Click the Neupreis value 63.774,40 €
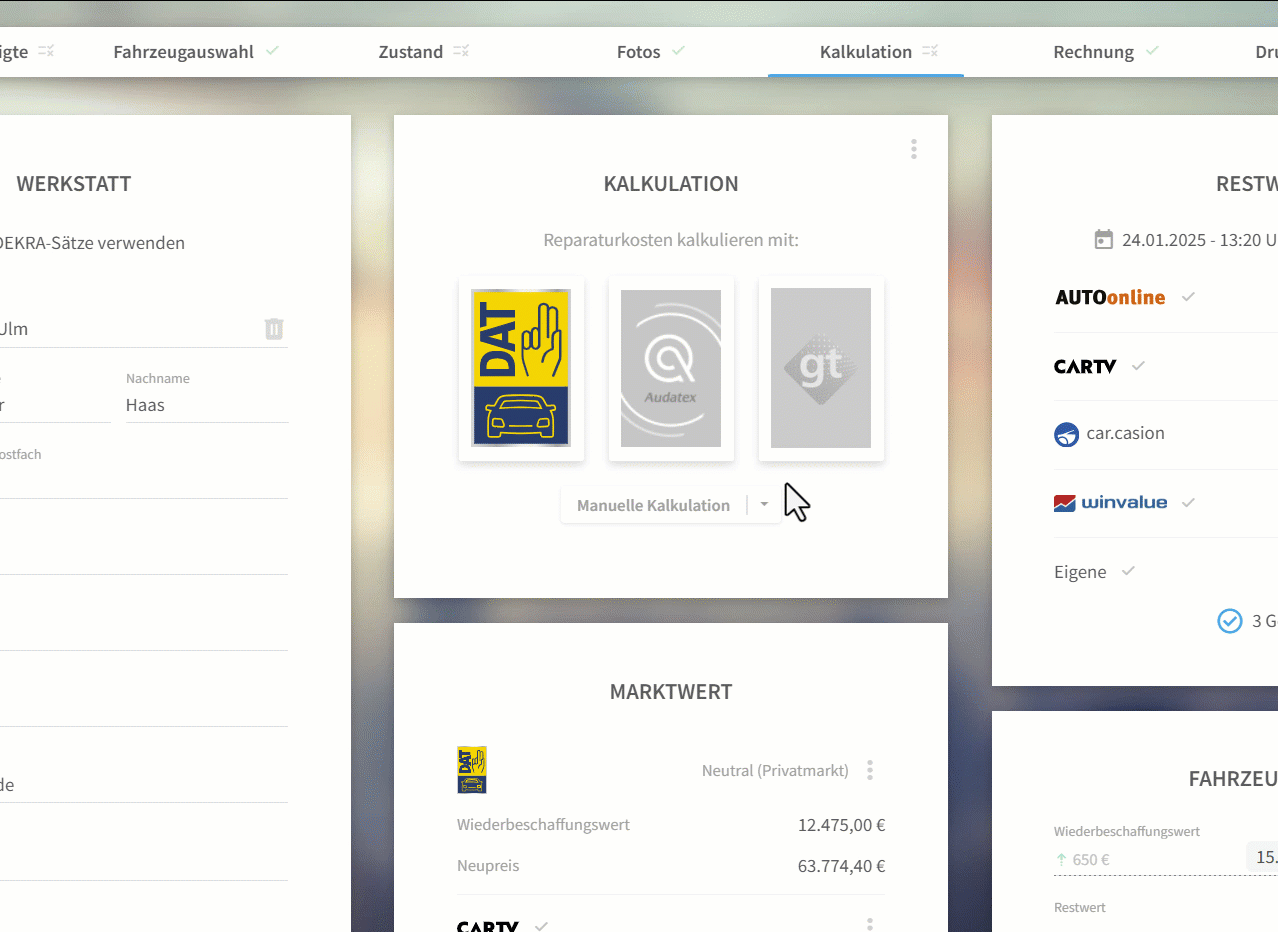Screen dimensions: 1278x932 (842, 866)
